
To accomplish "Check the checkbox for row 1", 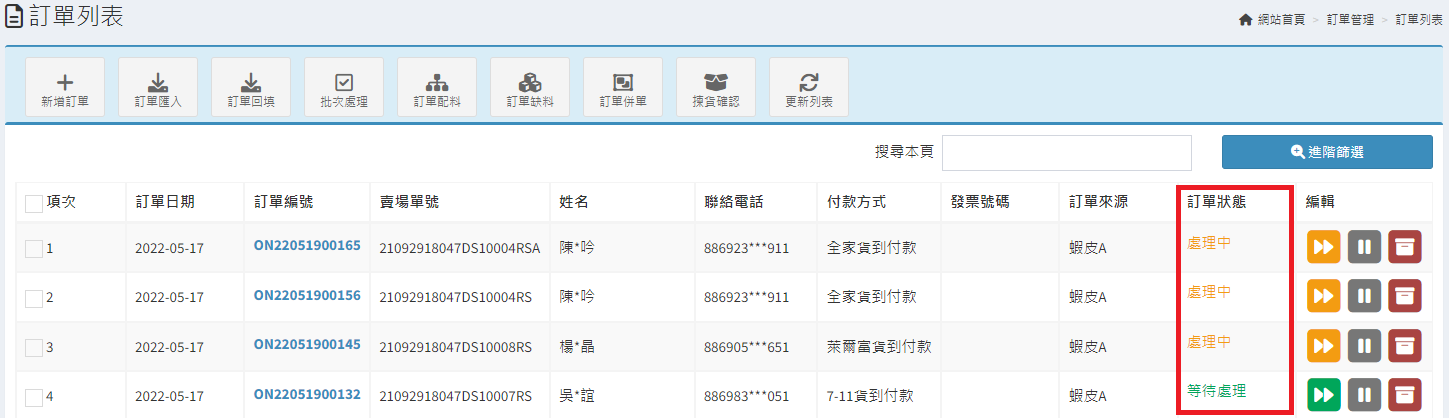I will [x=34, y=248].
